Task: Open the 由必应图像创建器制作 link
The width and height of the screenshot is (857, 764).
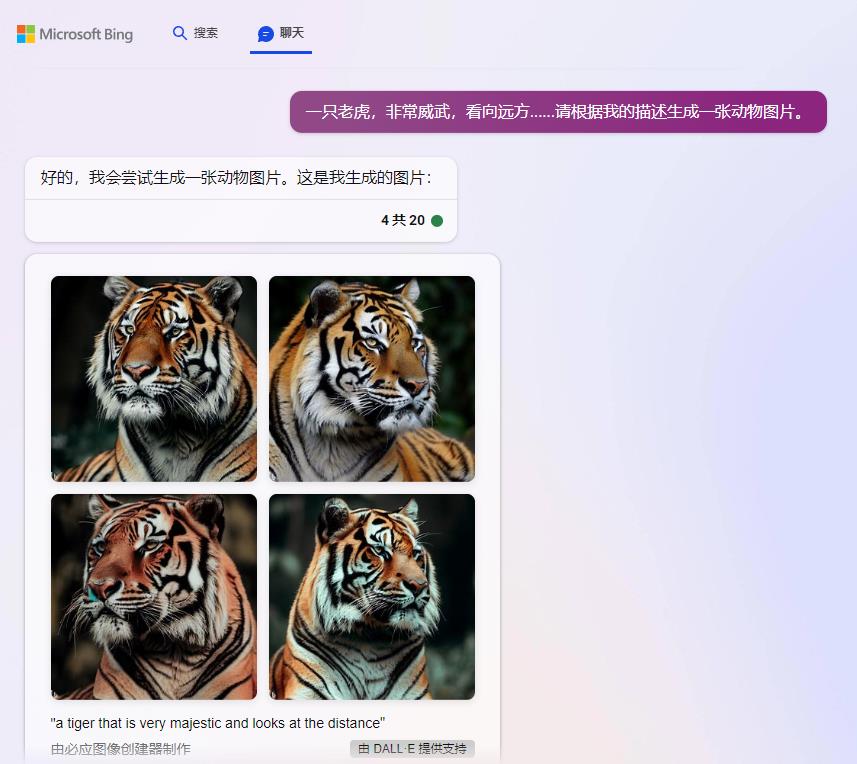Action: coord(121,749)
